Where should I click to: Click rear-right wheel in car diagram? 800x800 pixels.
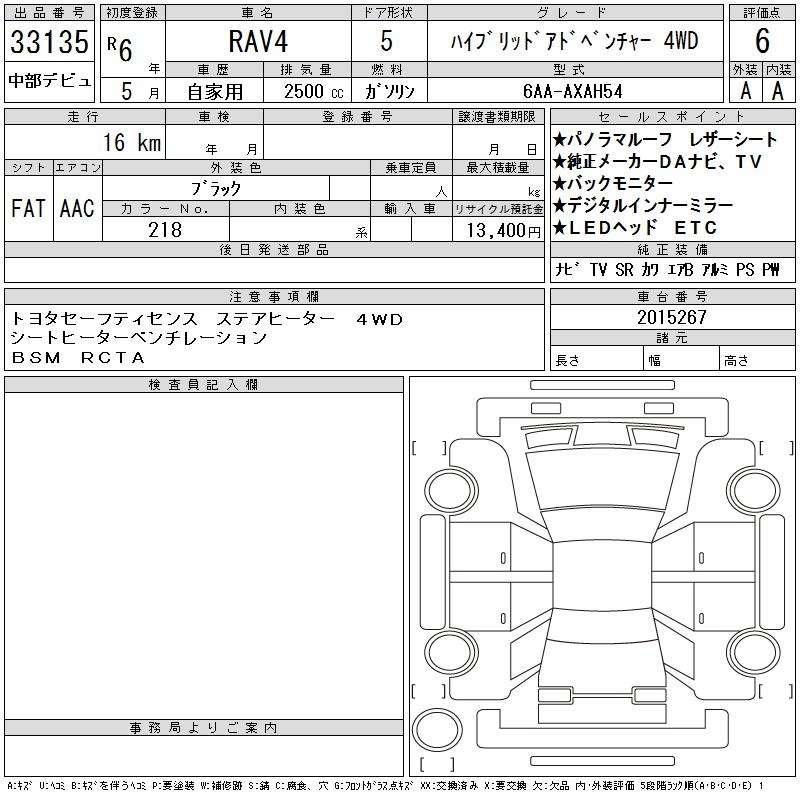pyautogui.click(x=753, y=652)
